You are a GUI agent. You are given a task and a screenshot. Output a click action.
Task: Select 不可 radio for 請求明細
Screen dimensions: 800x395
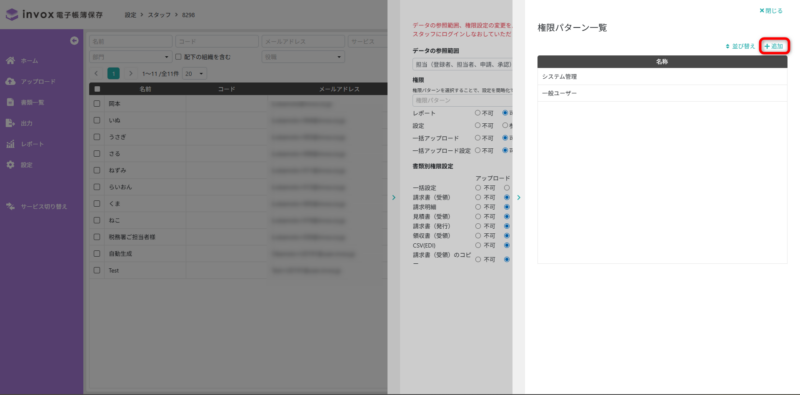pos(478,207)
